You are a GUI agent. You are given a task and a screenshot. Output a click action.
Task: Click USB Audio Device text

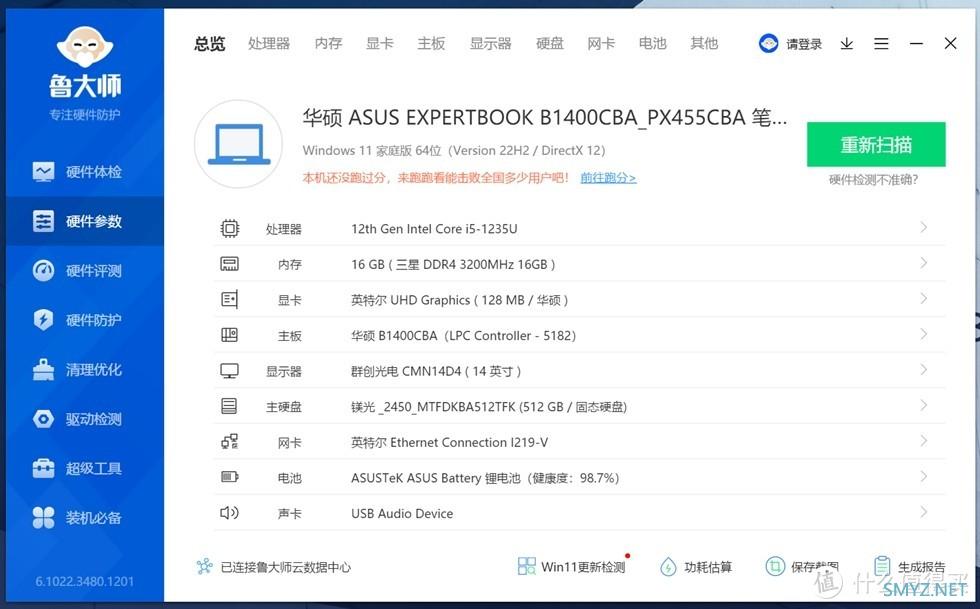402,513
